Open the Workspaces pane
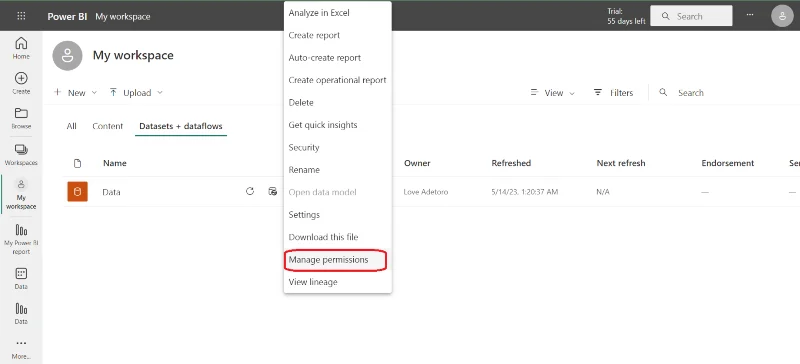The image size is (800, 364). tap(21, 155)
